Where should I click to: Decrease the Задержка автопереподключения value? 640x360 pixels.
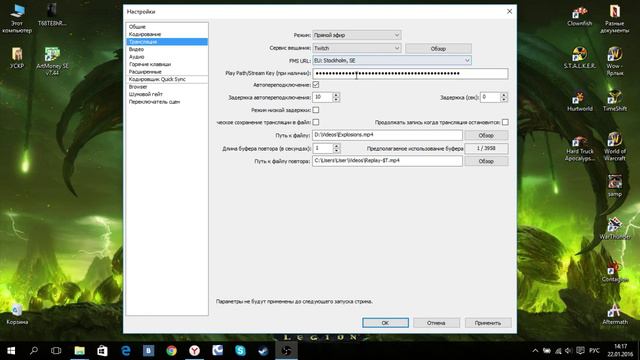336,100
